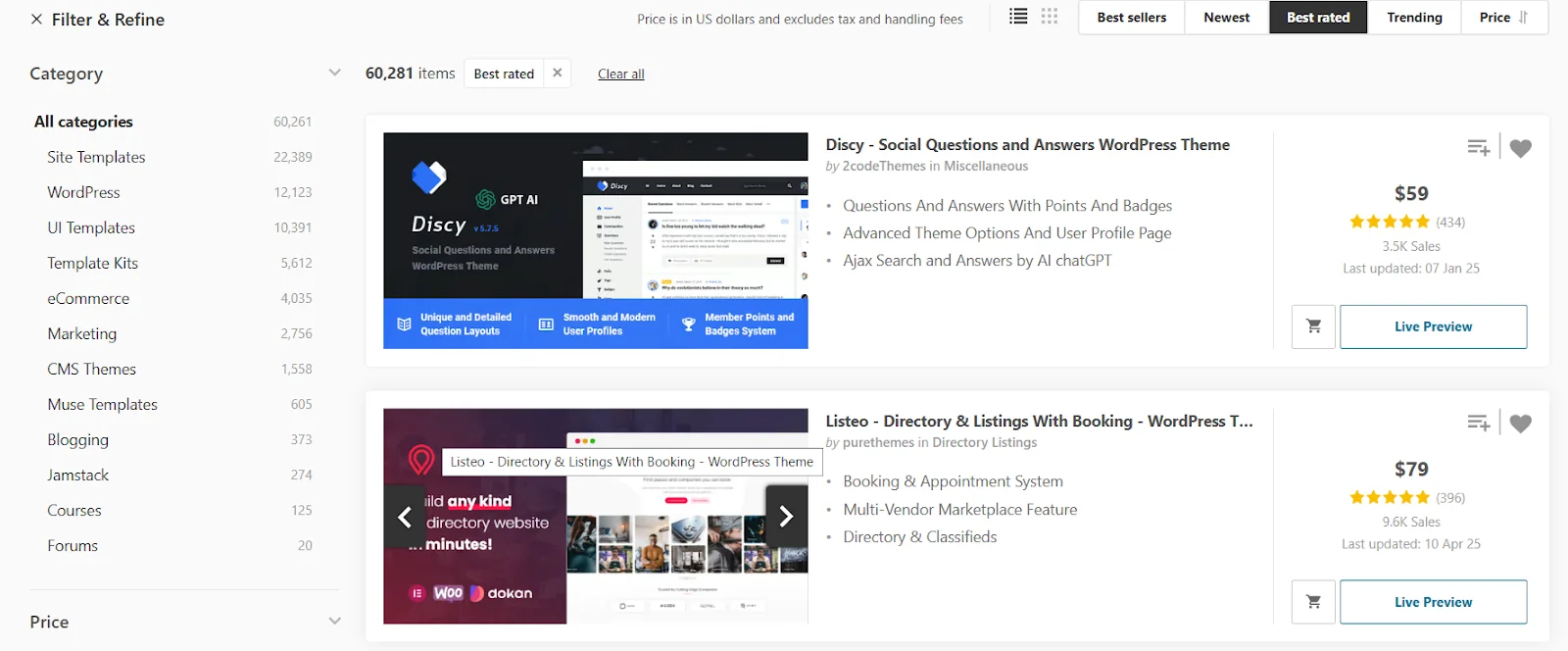This screenshot has height=651, width=1568.
Task: Filter by Muse Templates category
Action: pos(102,404)
